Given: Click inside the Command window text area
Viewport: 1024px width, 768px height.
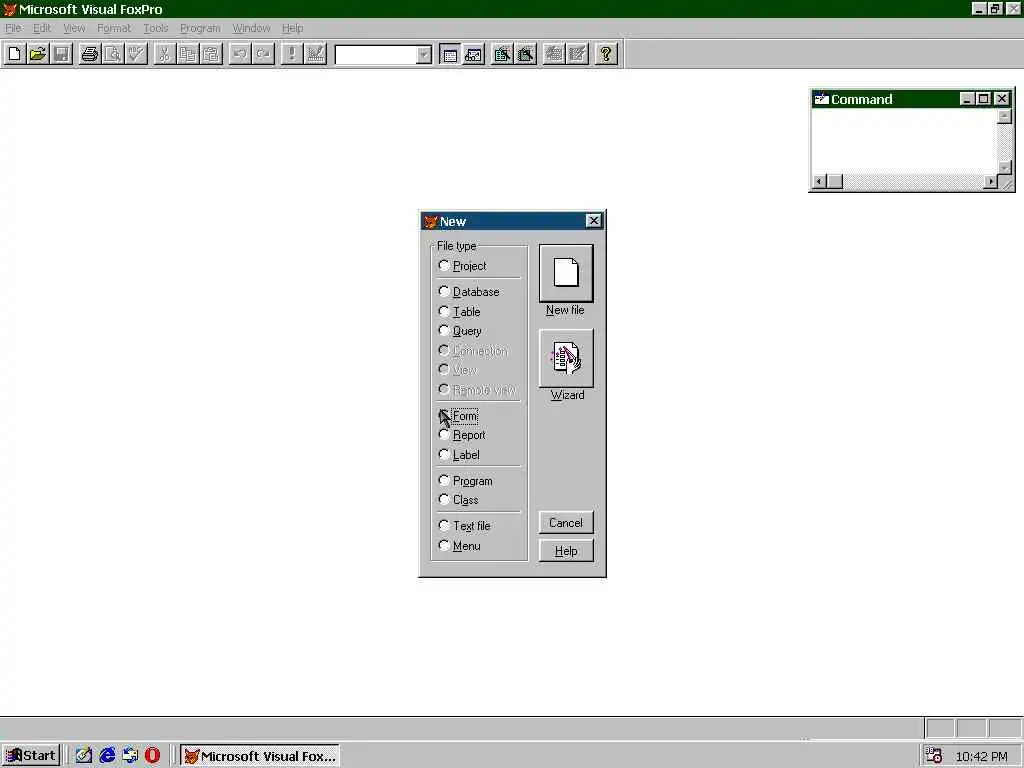Looking at the screenshot, I should pos(904,141).
